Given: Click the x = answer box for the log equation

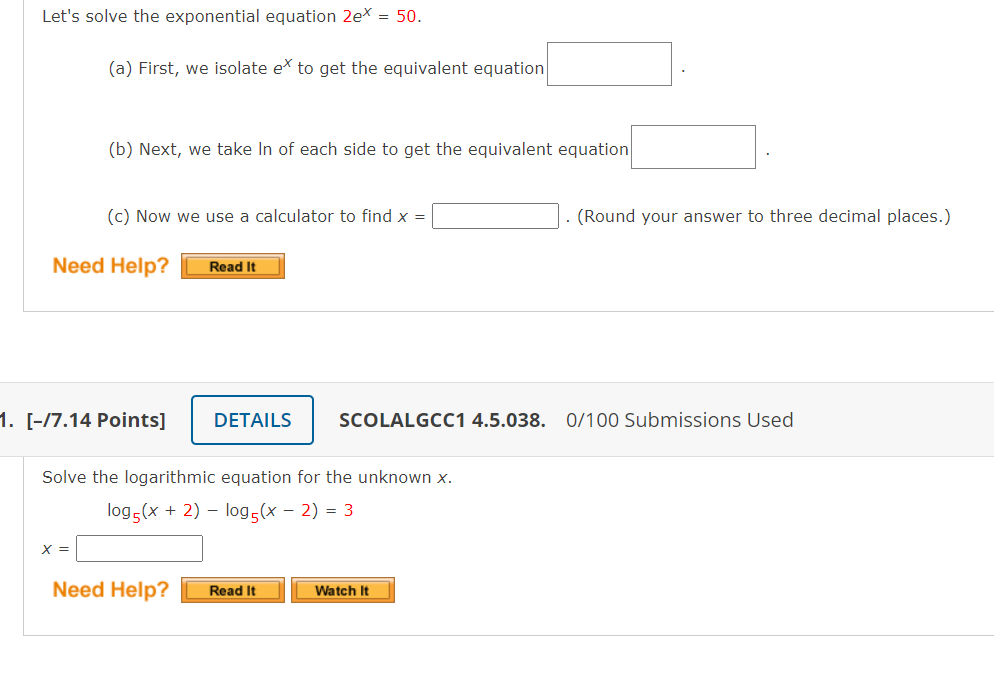Looking at the screenshot, I should point(139,548).
